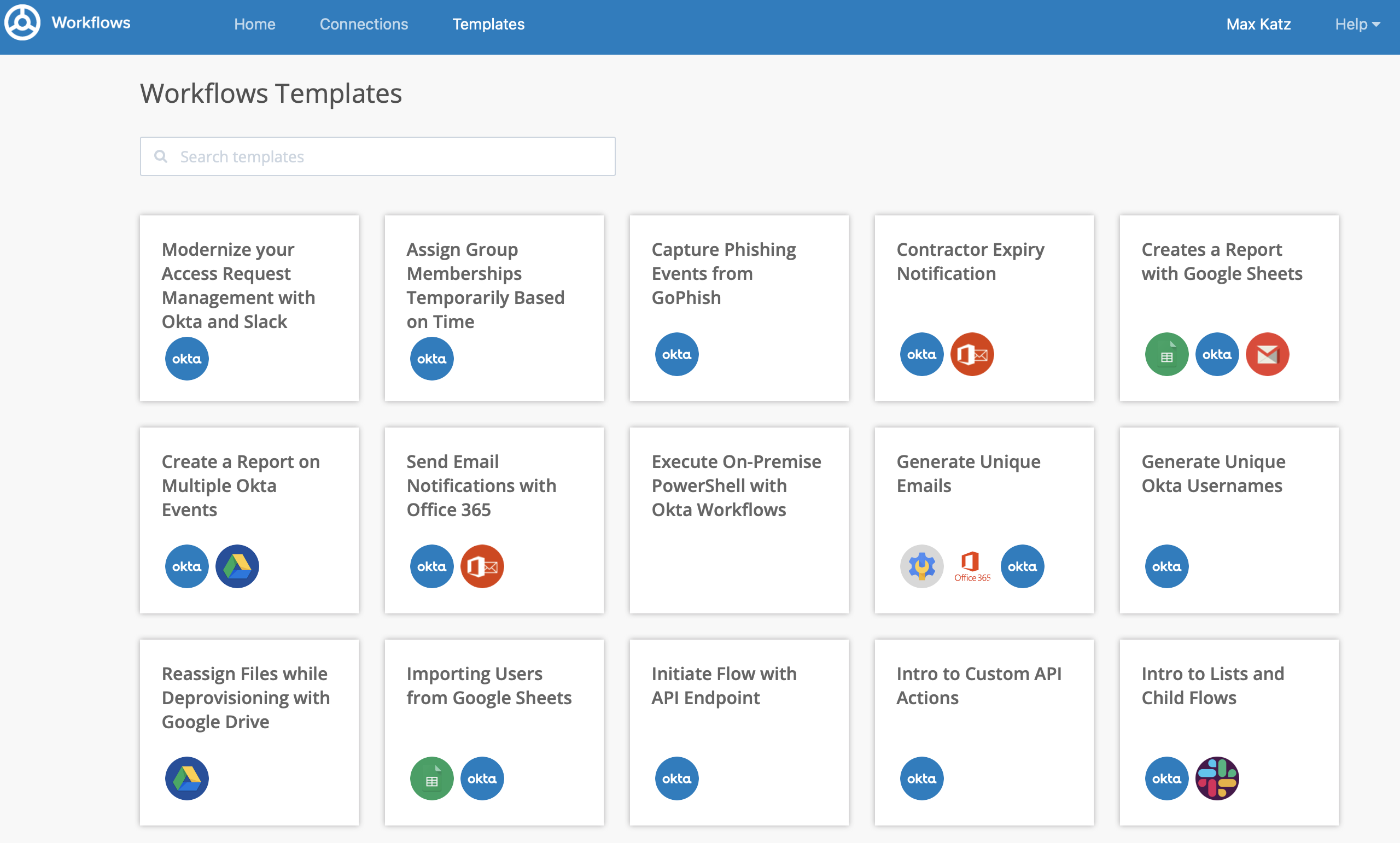Click the gear wrench icon on Generate Unique Emails

[921, 566]
